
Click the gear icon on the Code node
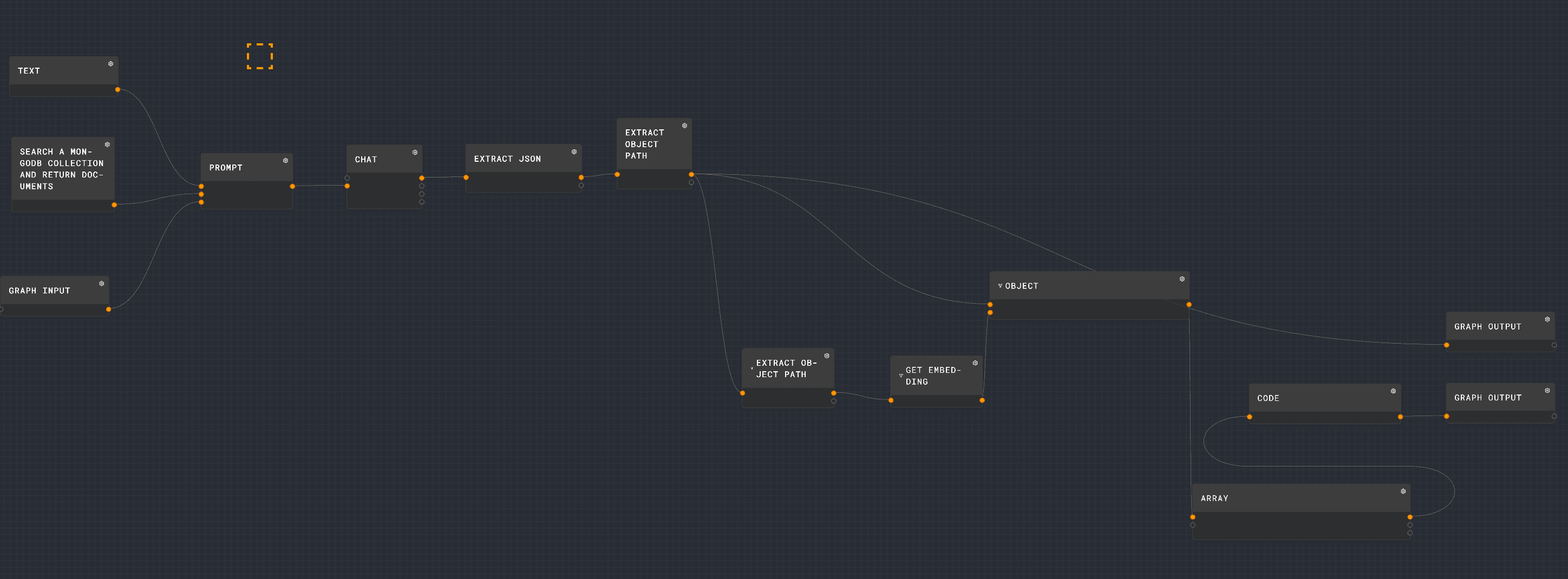tap(1393, 391)
